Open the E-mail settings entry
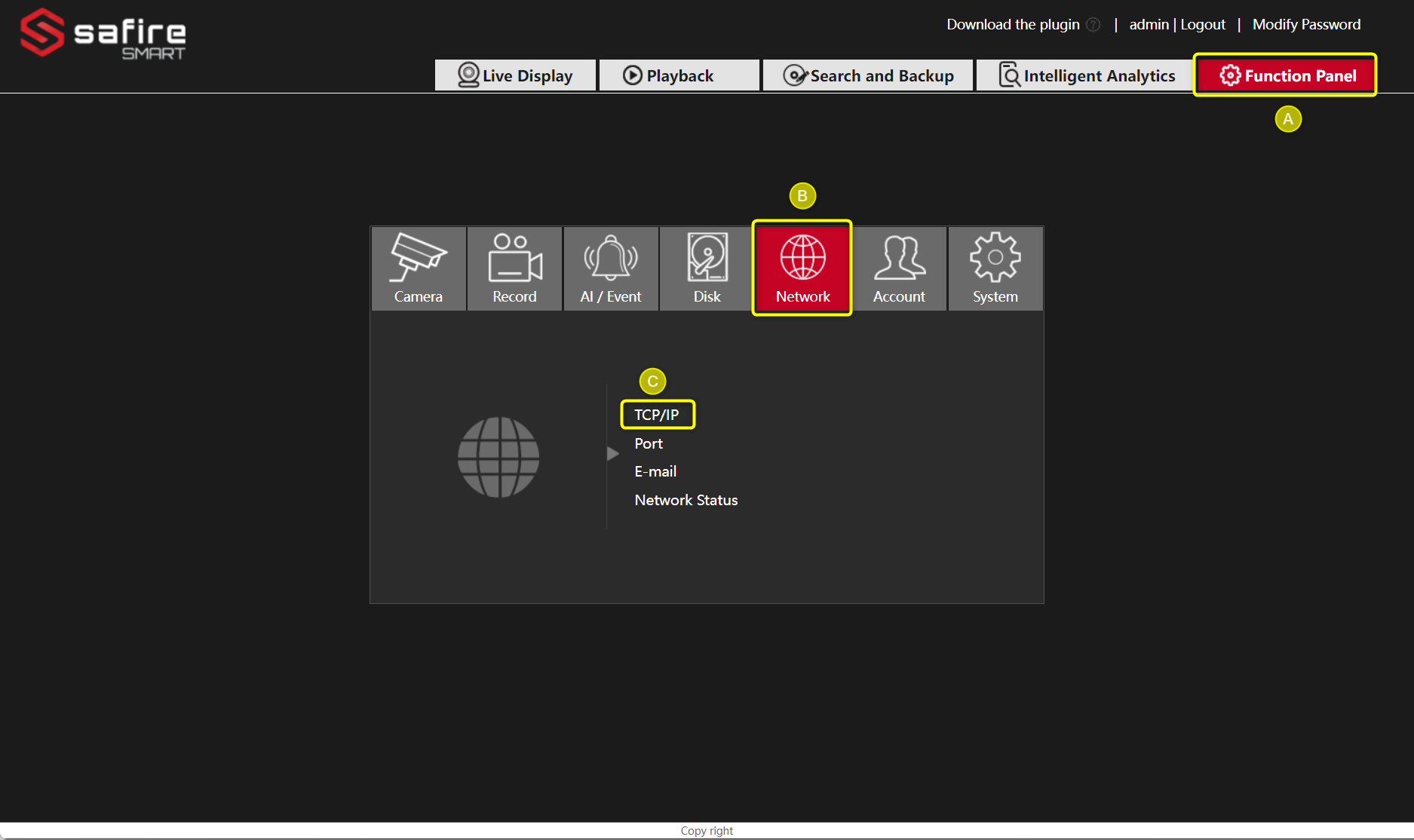Viewport: 1414px width, 840px height. 655,471
